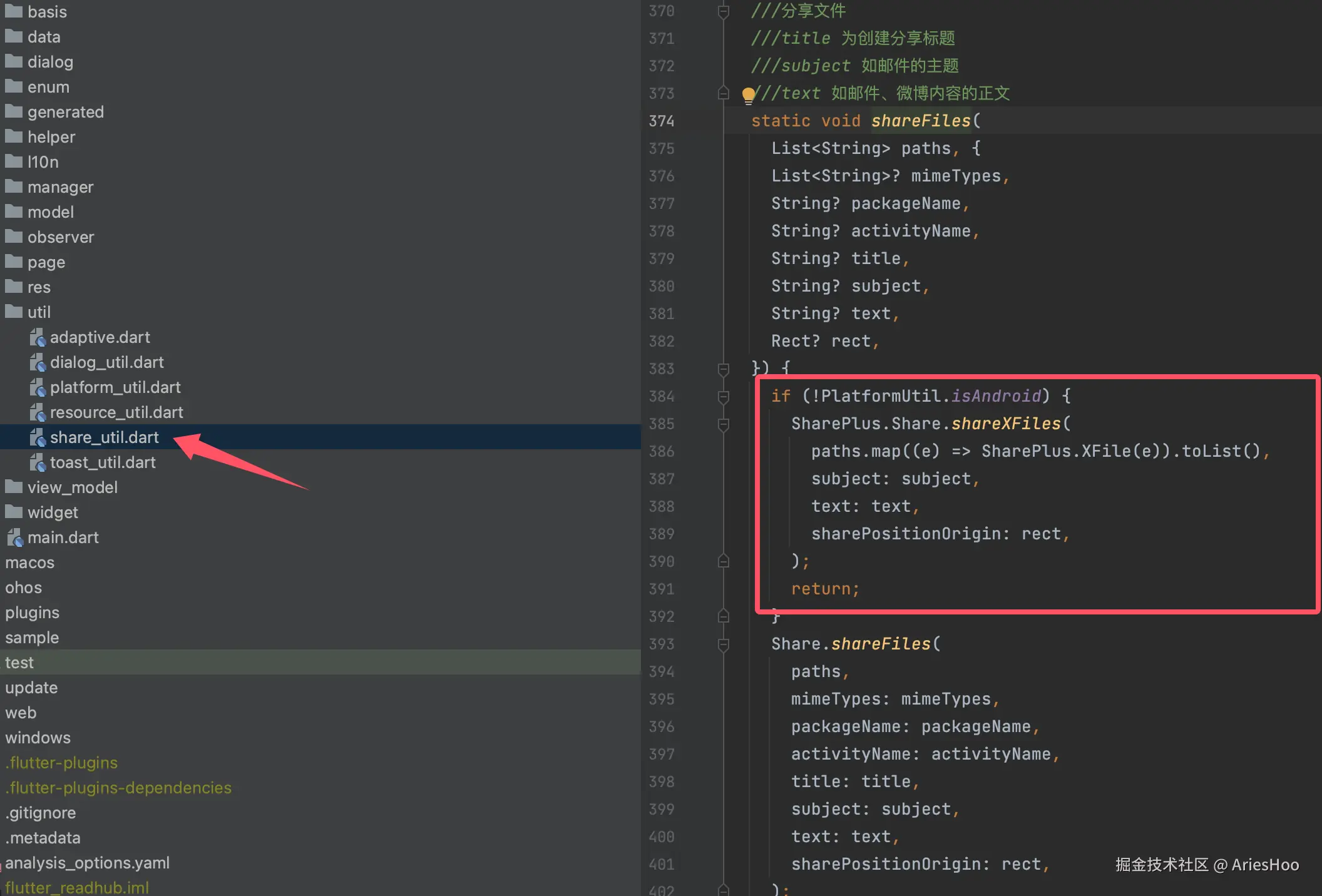
Task: Click the dialog_util.dart file icon
Action: click(38, 363)
